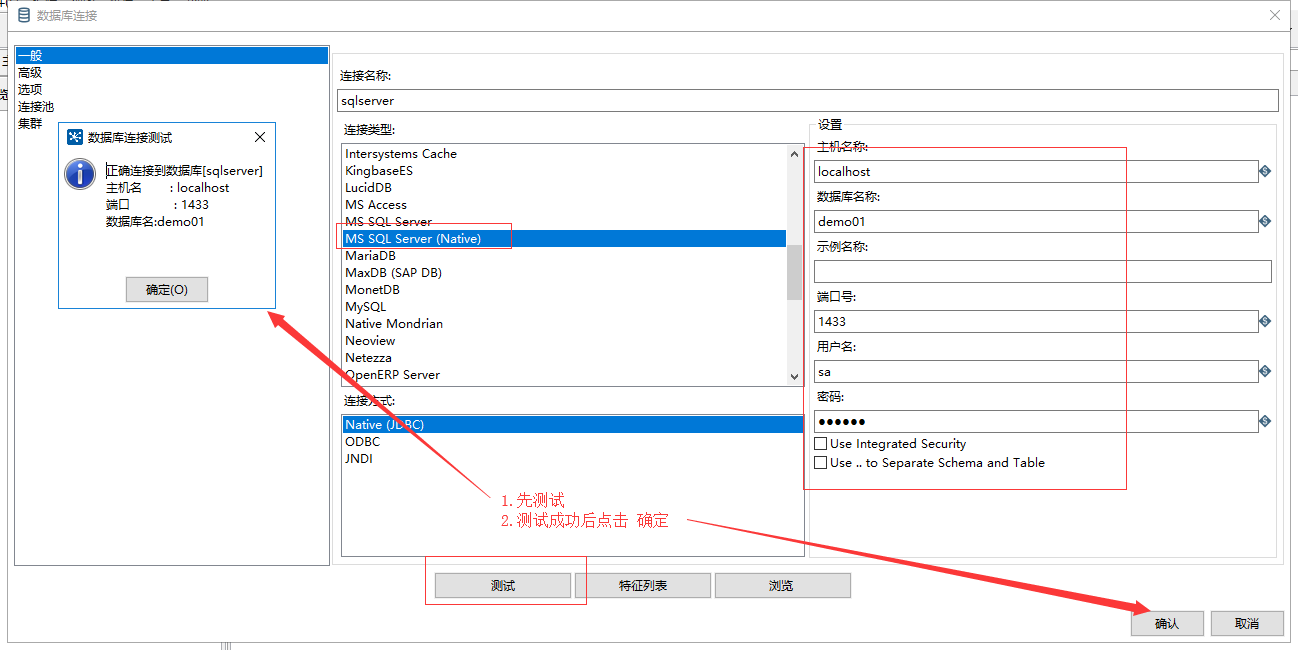Choose ODBC as the connection method
Viewport: 1298px width, 650px height.
pos(365,441)
